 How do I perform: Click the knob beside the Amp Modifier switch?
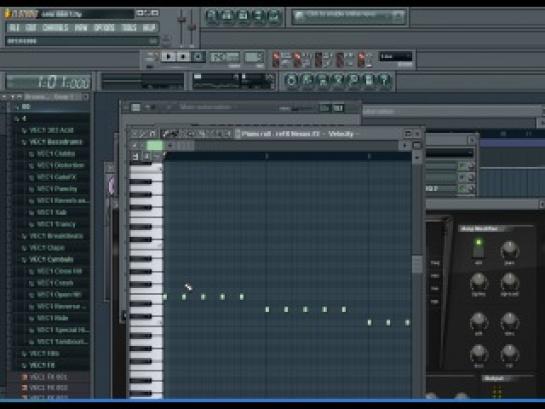tap(510, 250)
